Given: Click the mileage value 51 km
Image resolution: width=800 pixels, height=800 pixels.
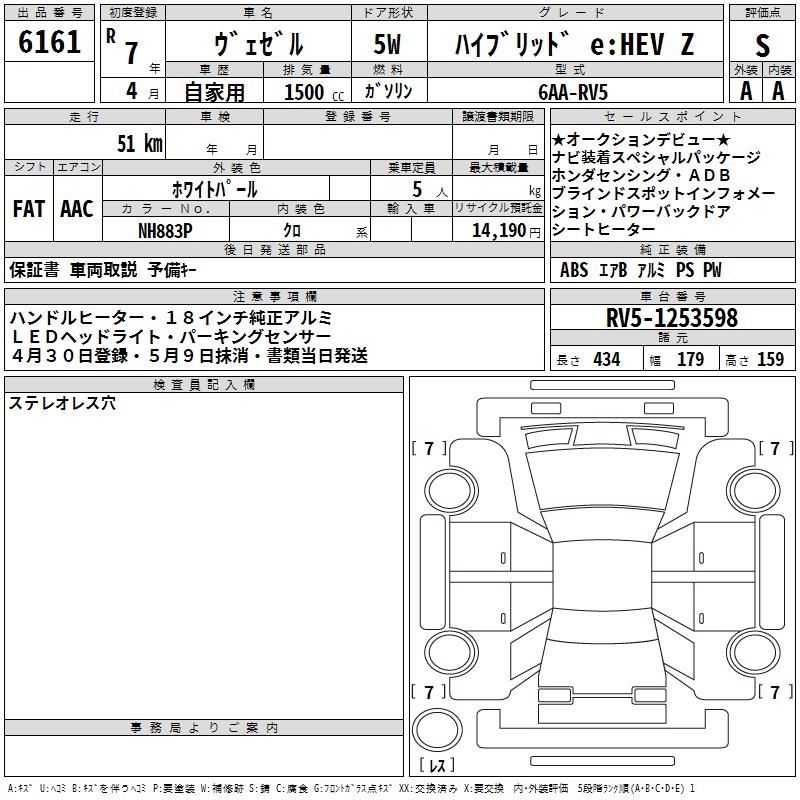Looking at the screenshot, I should 140,143.
